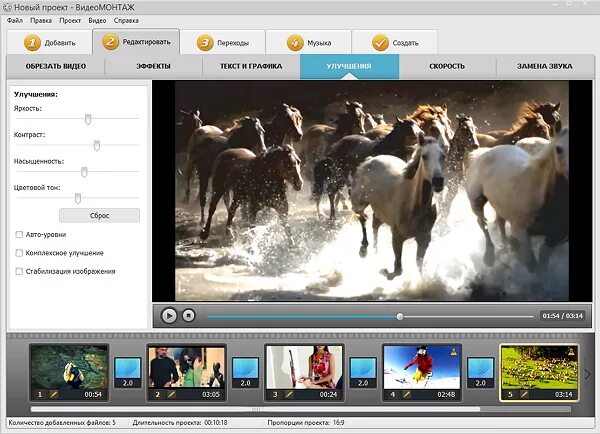
Task: Open the Файл menu
Action: pos(15,21)
